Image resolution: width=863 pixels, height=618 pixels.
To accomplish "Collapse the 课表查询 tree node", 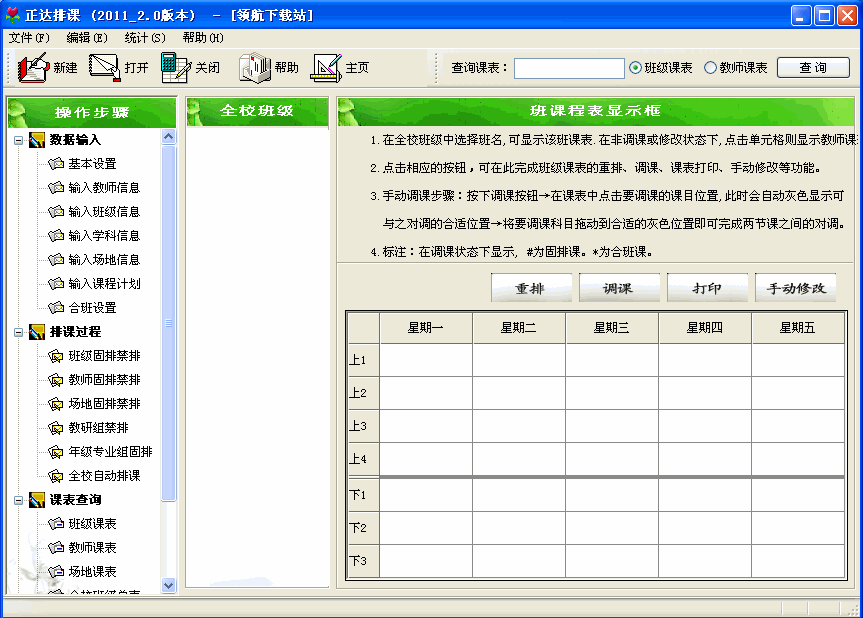I will 19,500.
